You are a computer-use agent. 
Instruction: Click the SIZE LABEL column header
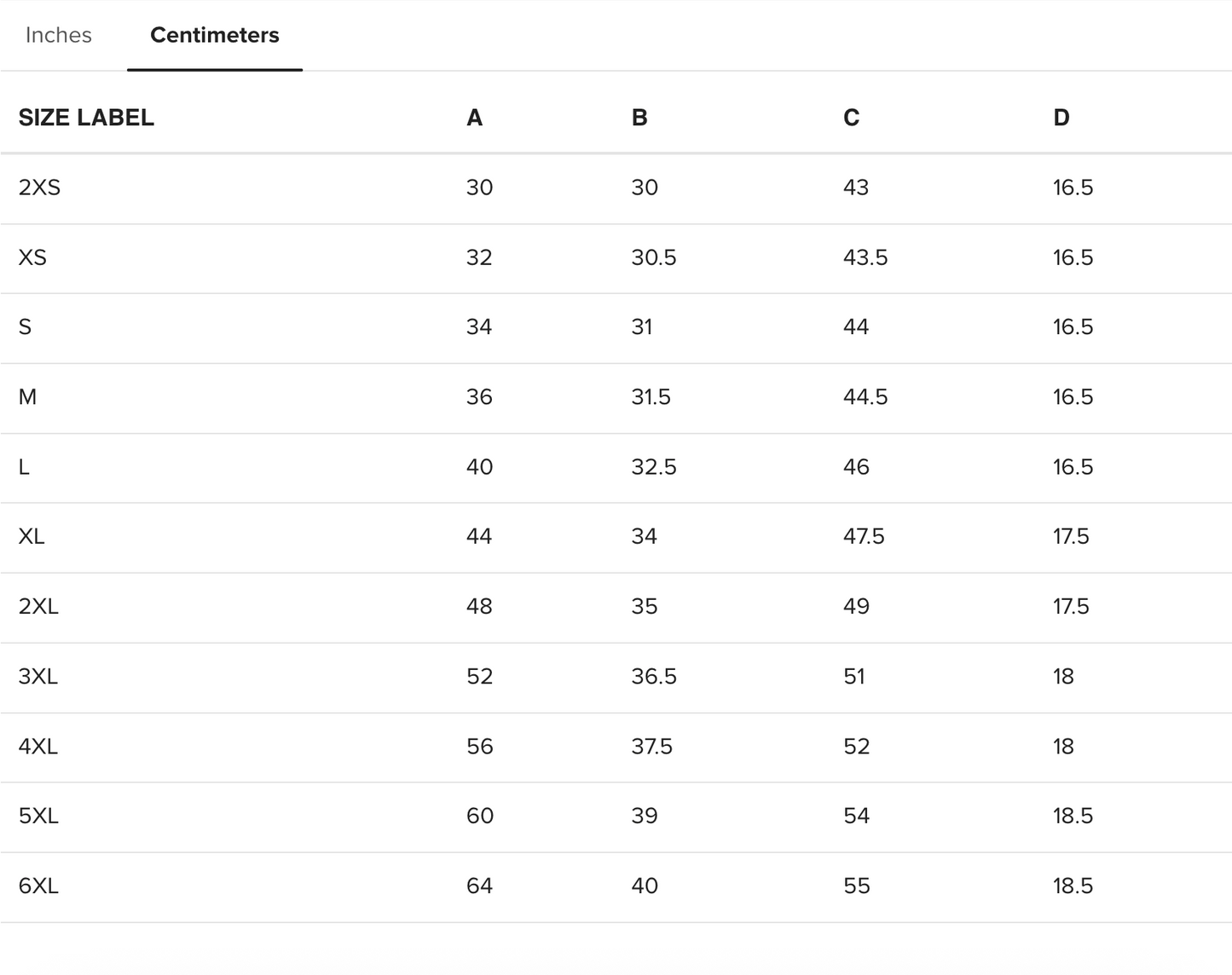pos(86,118)
